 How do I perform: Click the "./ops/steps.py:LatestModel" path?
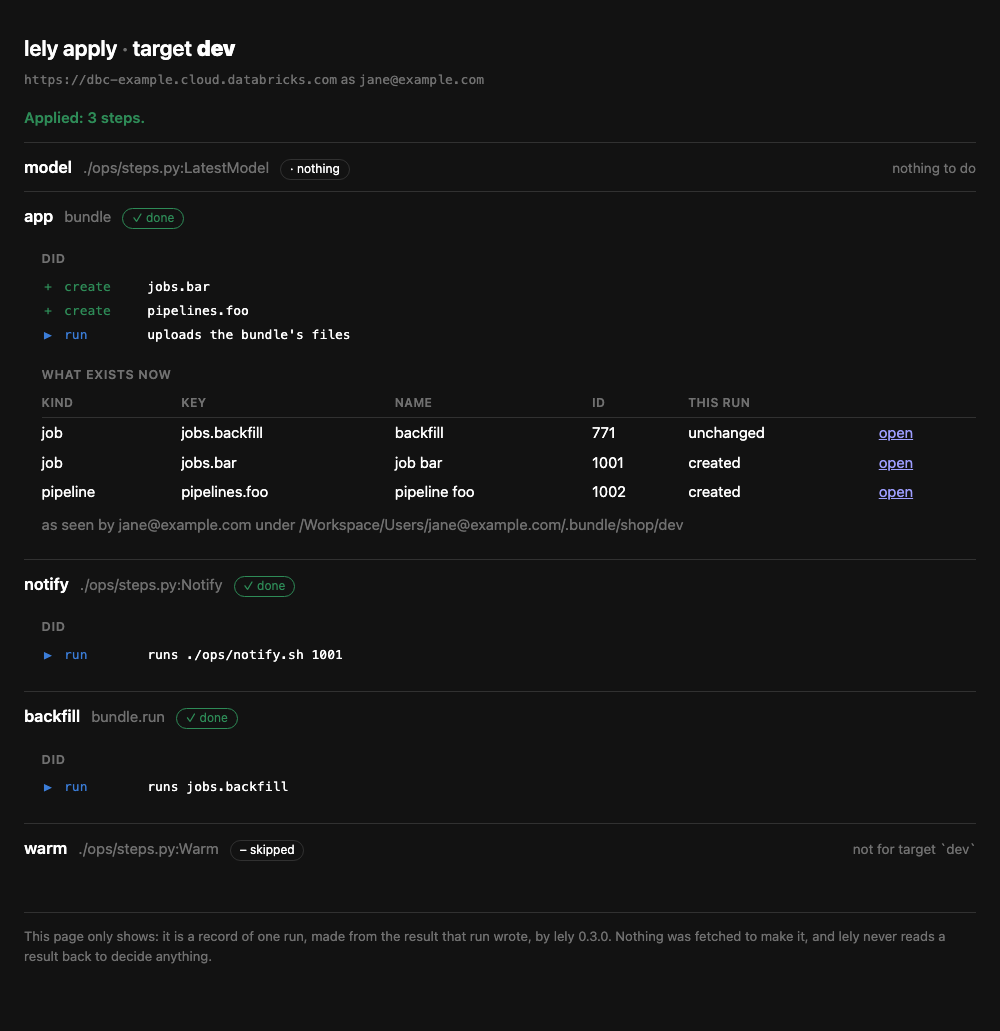click(x=176, y=168)
